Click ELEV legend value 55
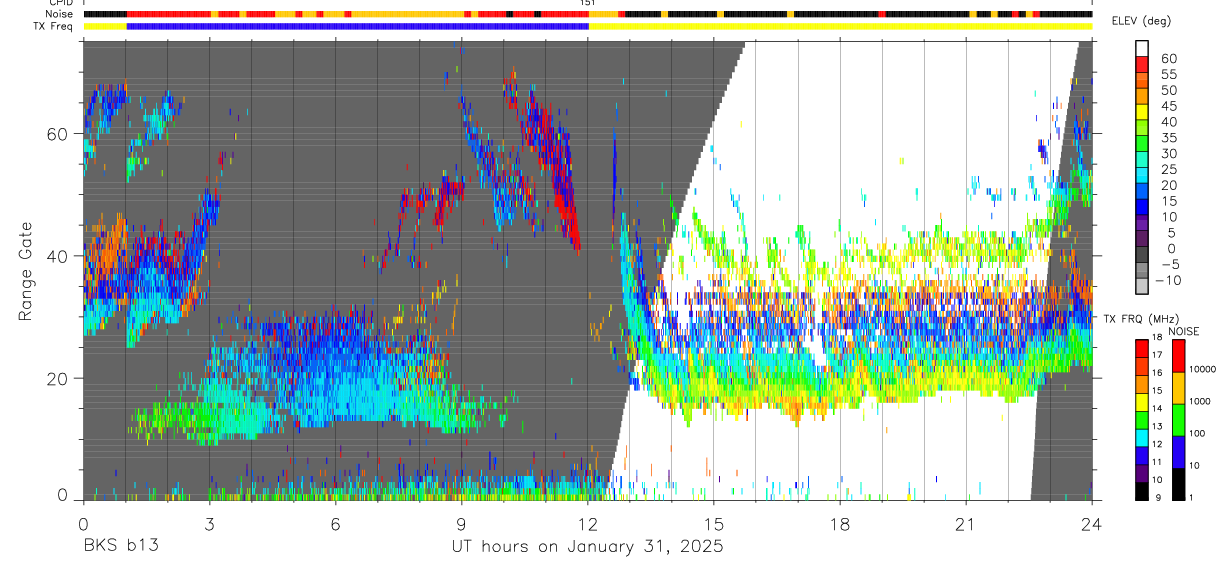This screenshot has height=567, width=1228. click(x=1168, y=75)
